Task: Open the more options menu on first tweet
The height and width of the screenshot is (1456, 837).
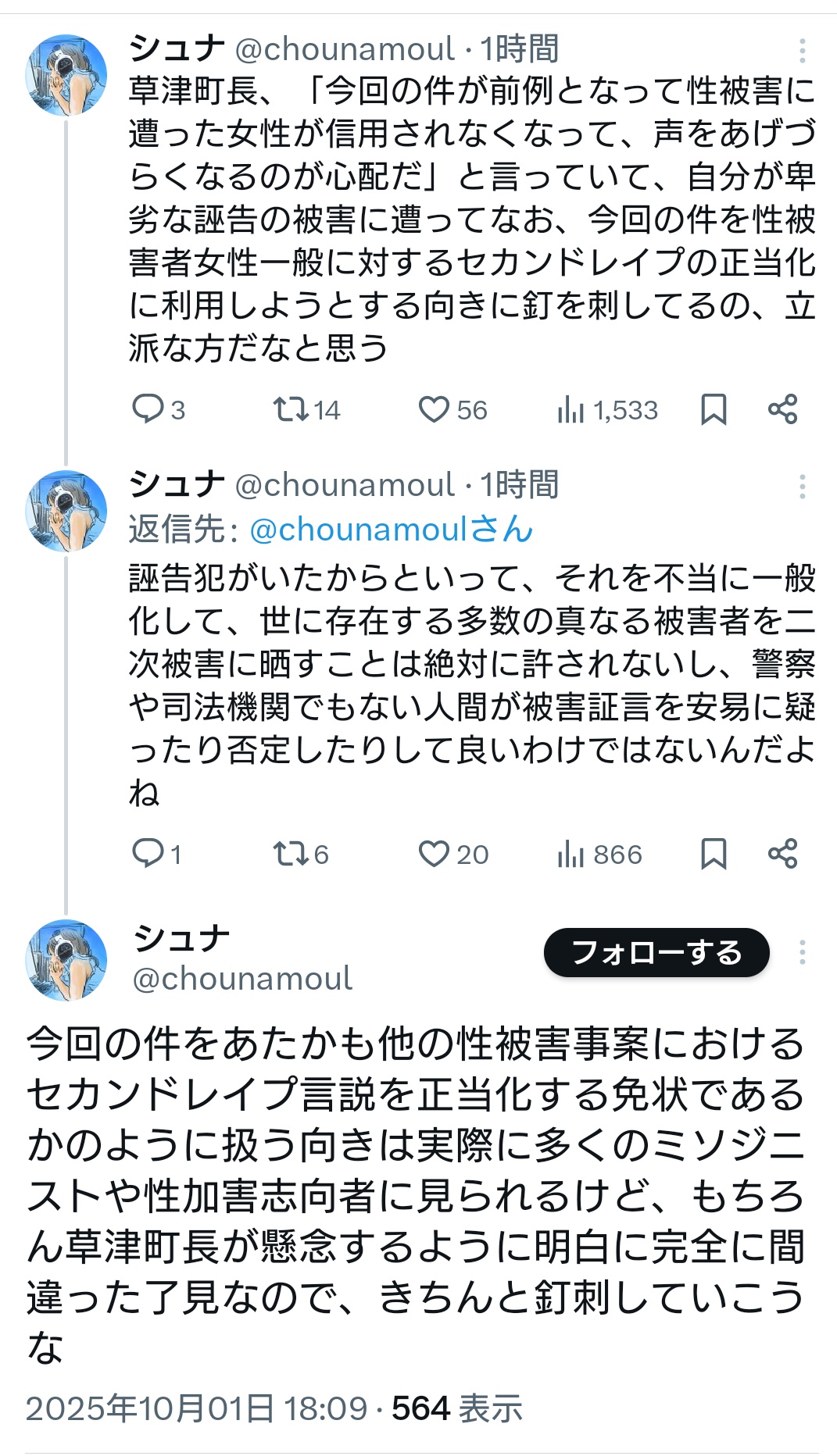Action: click(x=802, y=51)
